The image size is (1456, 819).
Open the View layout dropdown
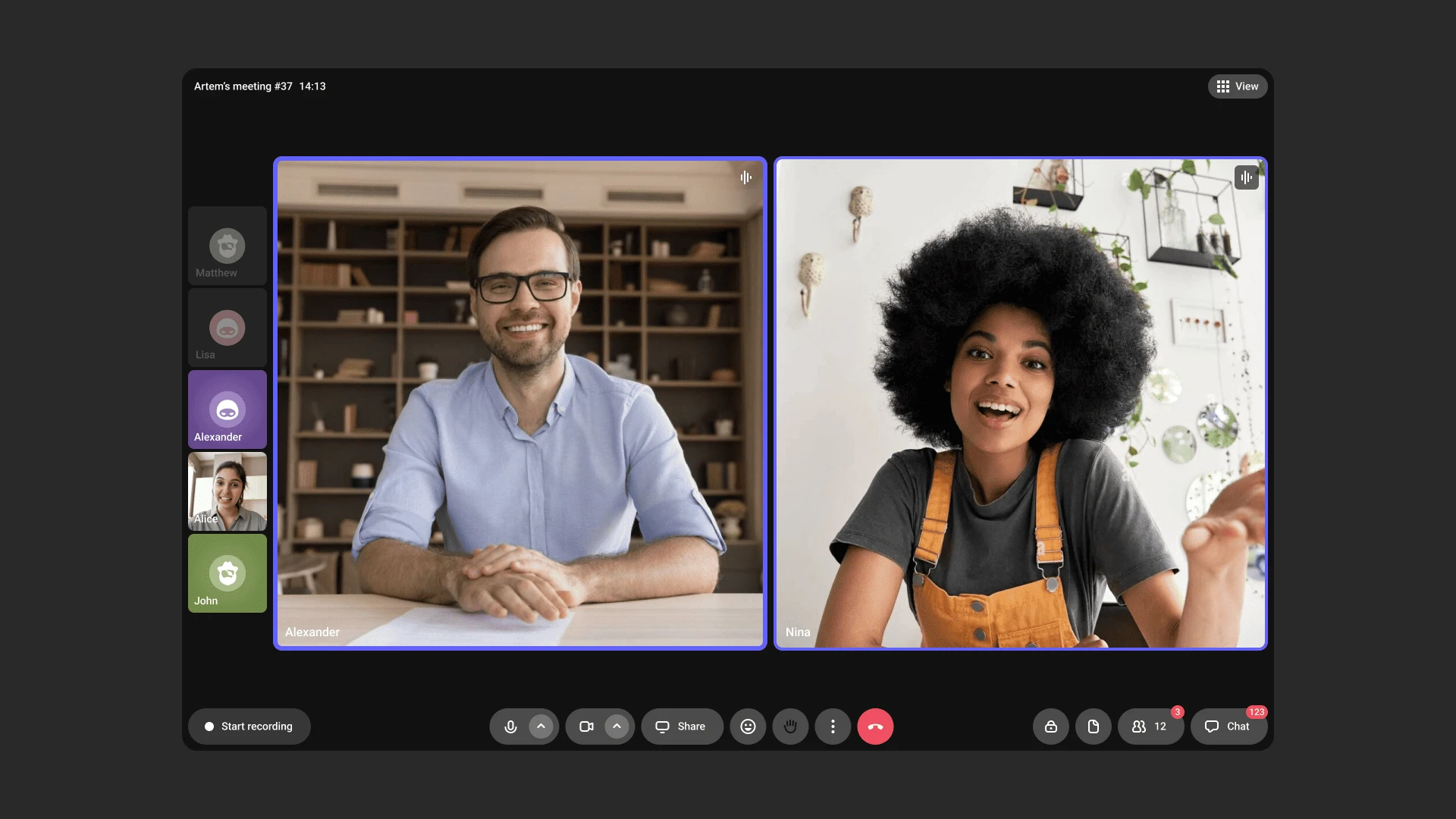pyautogui.click(x=1237, y=86)
